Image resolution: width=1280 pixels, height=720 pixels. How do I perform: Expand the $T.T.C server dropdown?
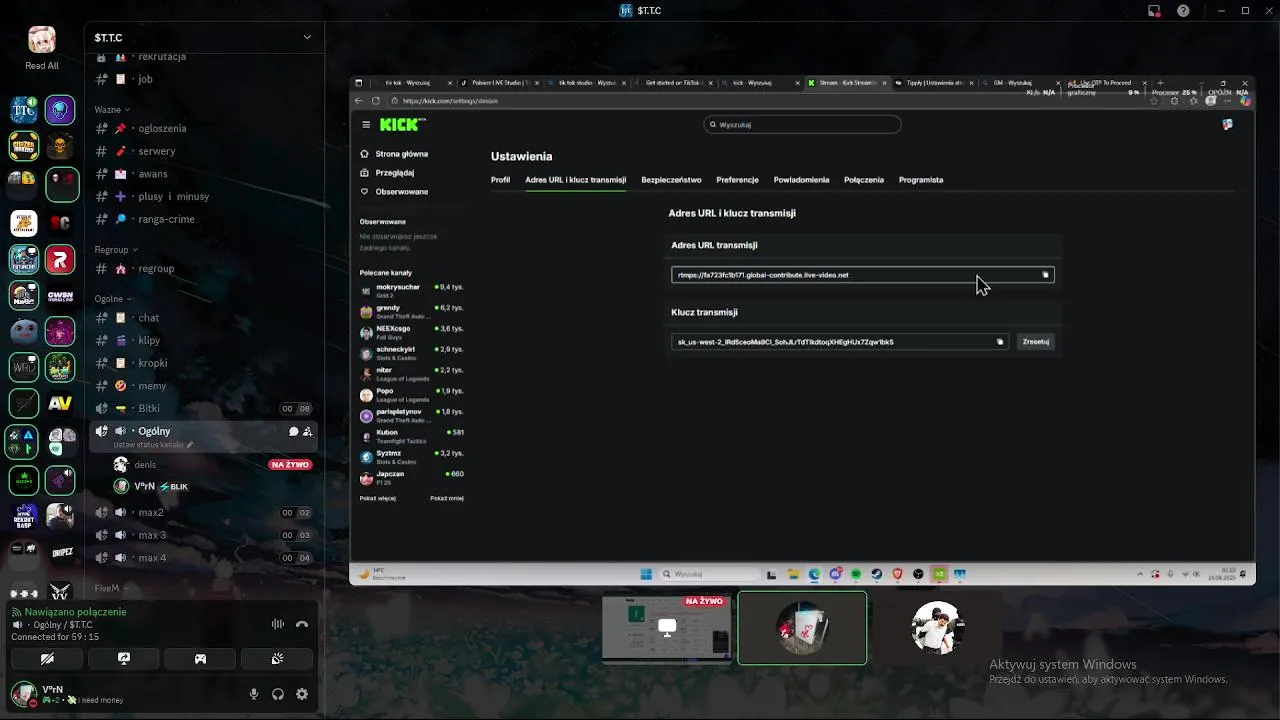[307, 37]
